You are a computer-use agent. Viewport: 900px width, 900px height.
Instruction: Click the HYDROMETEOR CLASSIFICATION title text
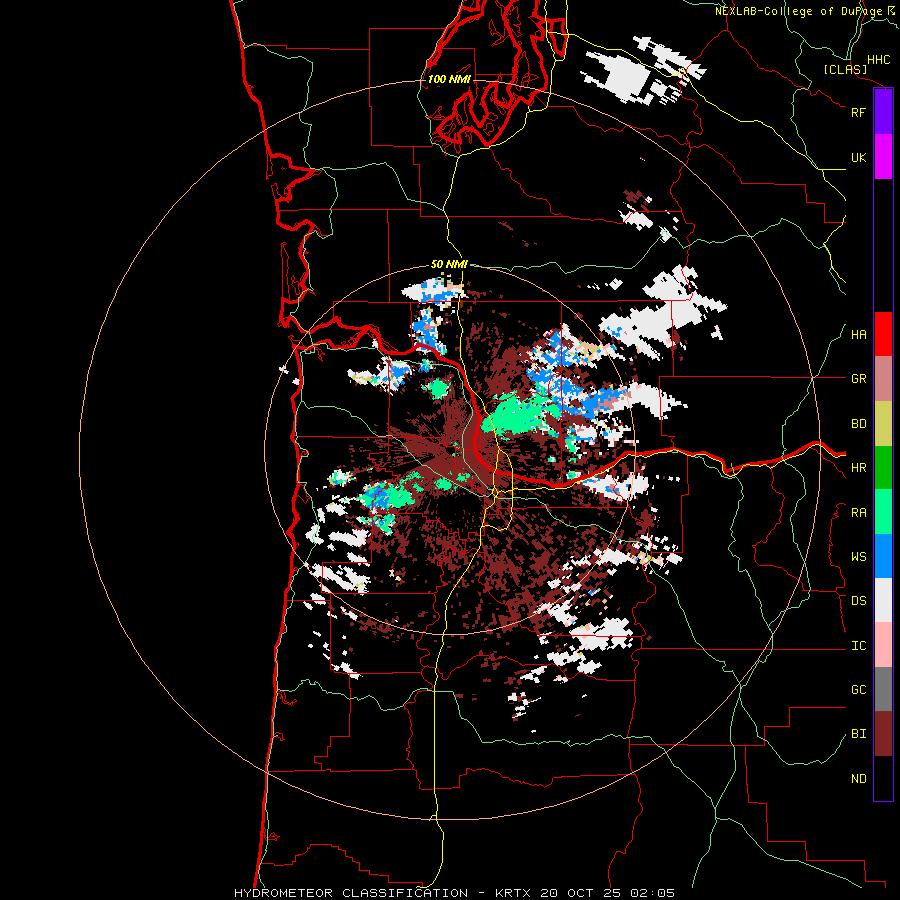(x=351, y=893)
